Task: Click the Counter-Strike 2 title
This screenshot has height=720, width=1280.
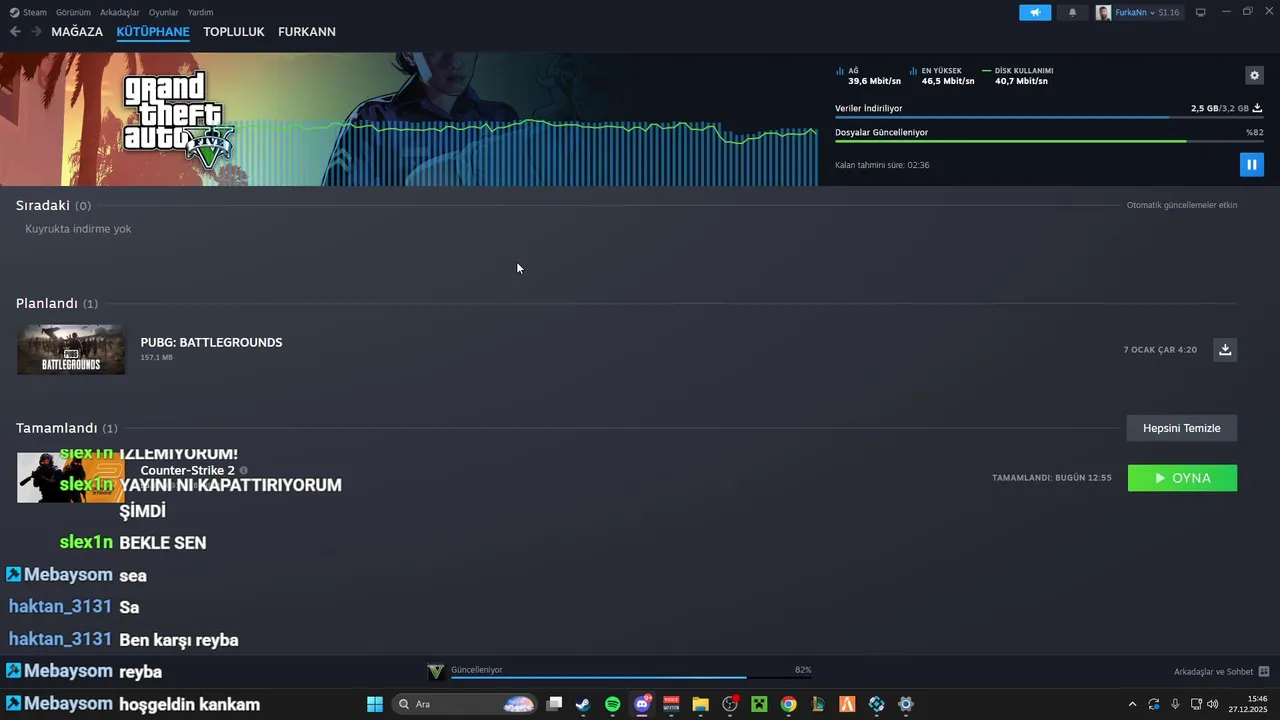Action: (187, 470)
